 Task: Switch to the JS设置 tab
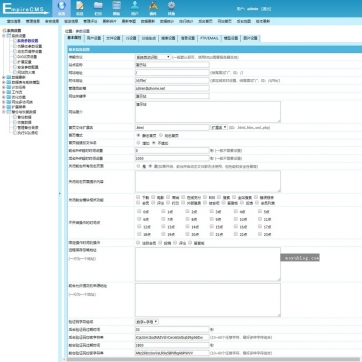pyautogui.click(x=131, y=38)
